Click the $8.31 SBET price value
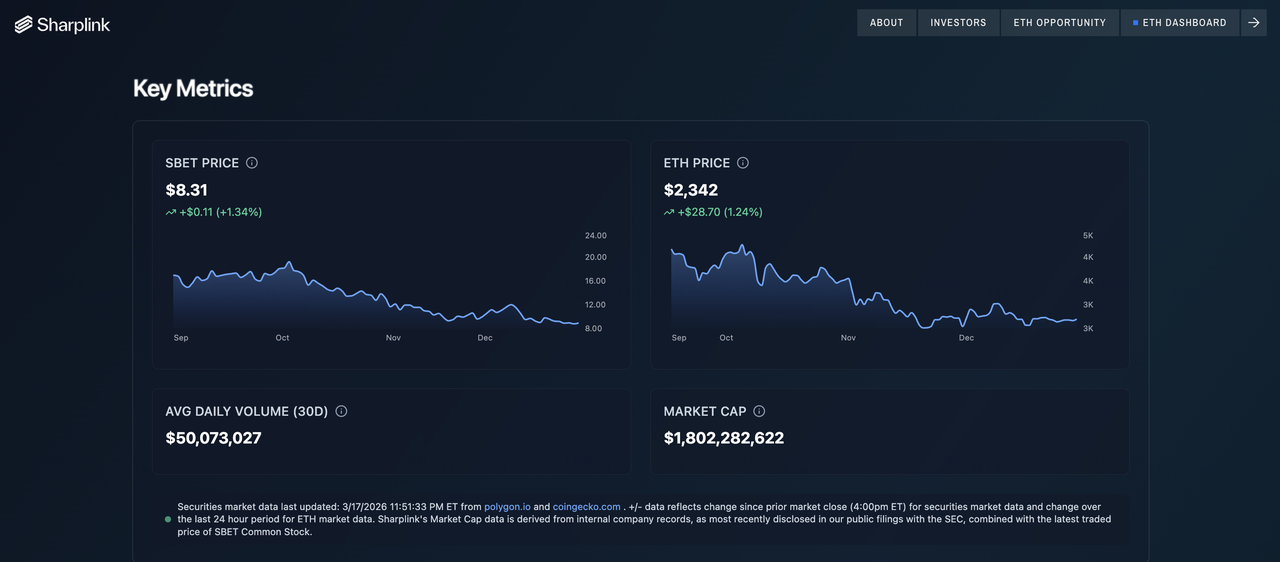The image size is (1280, 562). (187, 190)
